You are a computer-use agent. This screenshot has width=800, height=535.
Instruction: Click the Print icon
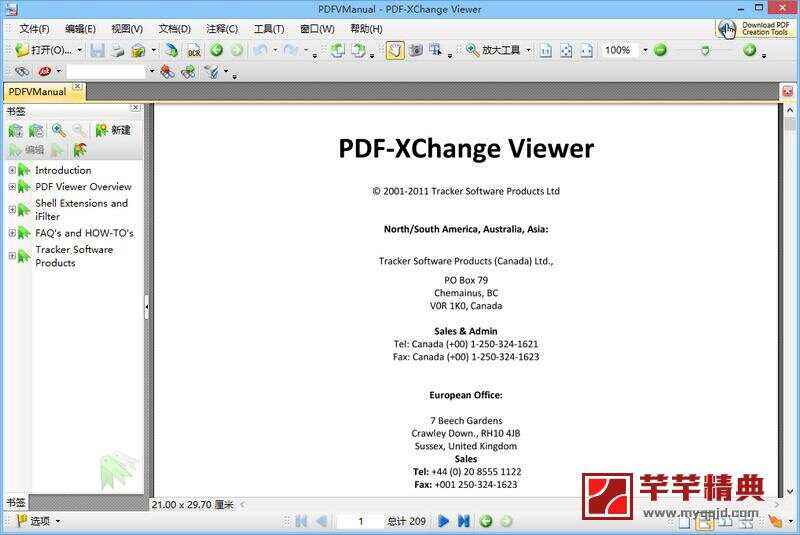(x=118, y=50)
